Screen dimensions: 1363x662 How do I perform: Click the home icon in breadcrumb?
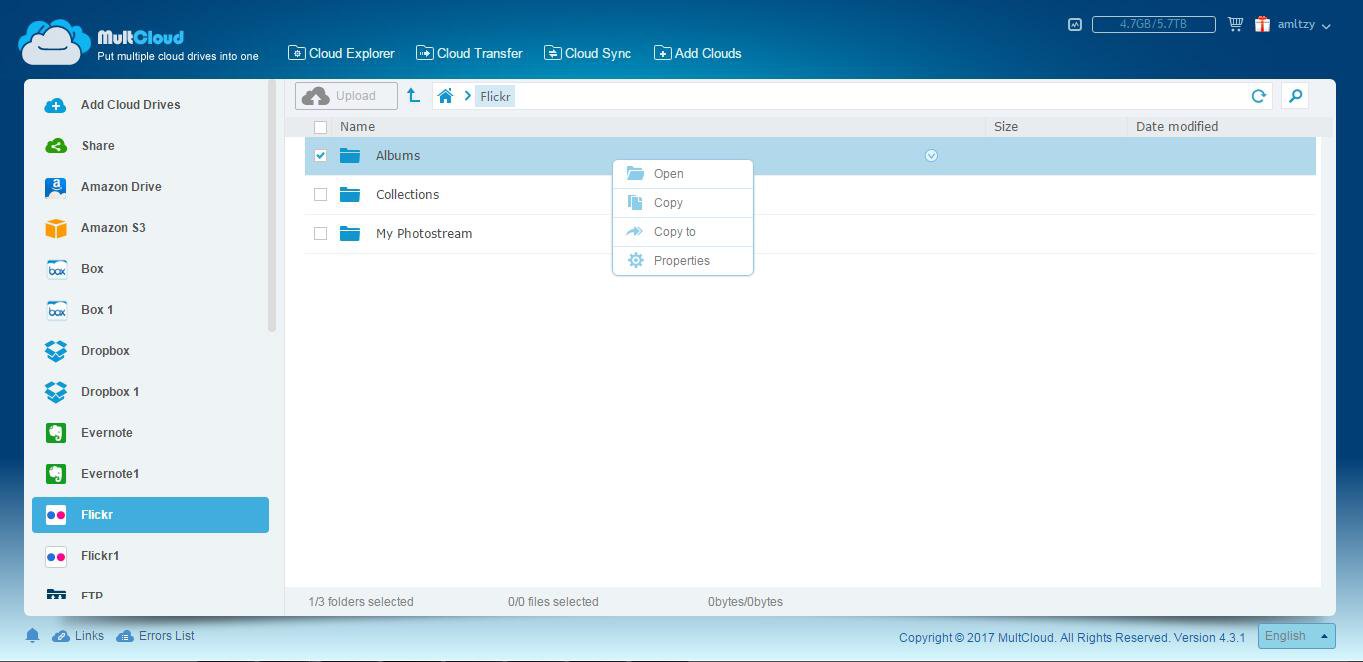[445, 96]
